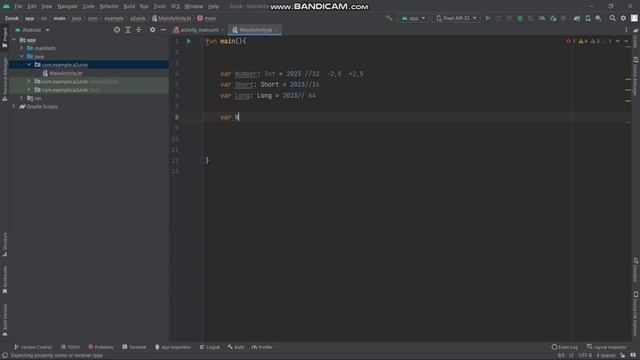Sync project with Gradle files icon

(x=577, y=18)
